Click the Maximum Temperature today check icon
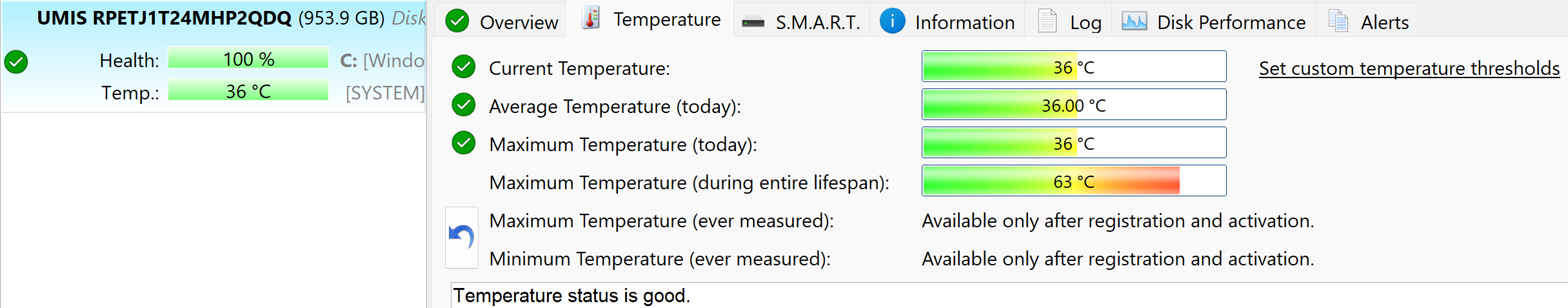This screenshot has width=1568, height=308. [464, 143]
